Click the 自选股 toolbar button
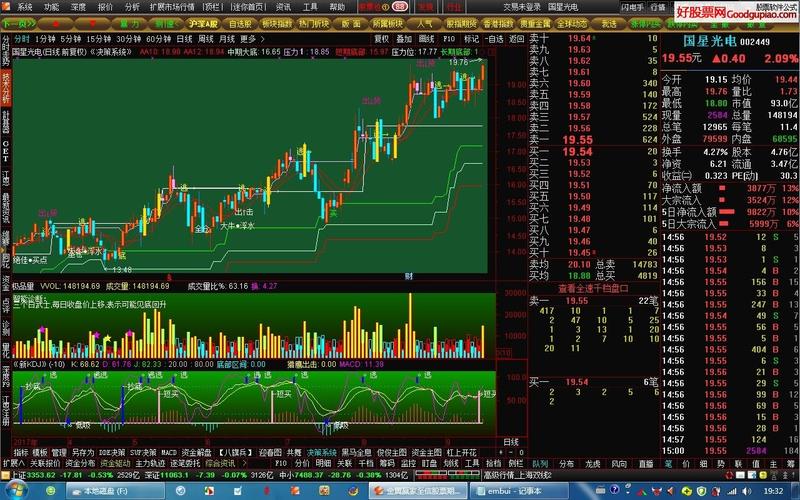 [240, 21]
